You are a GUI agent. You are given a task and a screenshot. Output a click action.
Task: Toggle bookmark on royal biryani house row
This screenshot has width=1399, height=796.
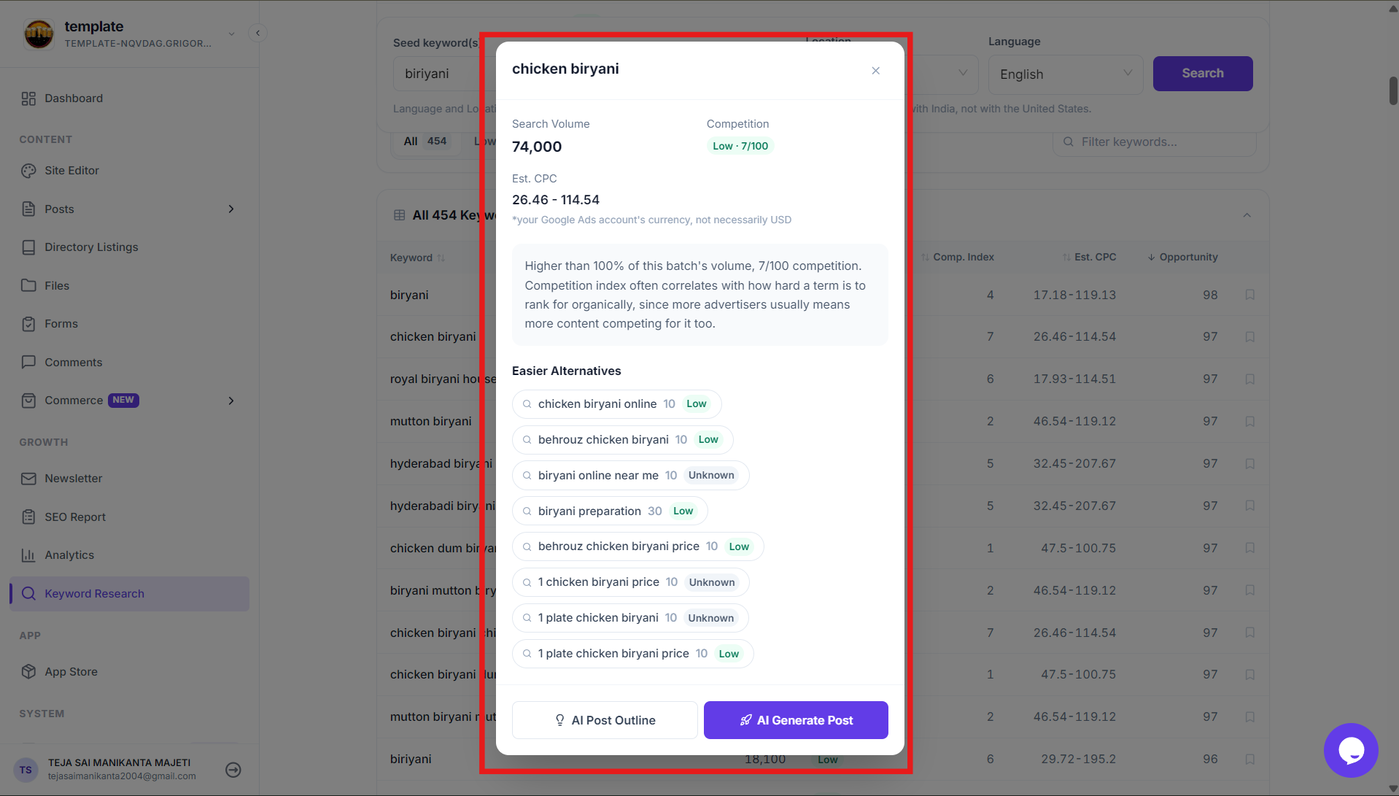click(1250, 379)
